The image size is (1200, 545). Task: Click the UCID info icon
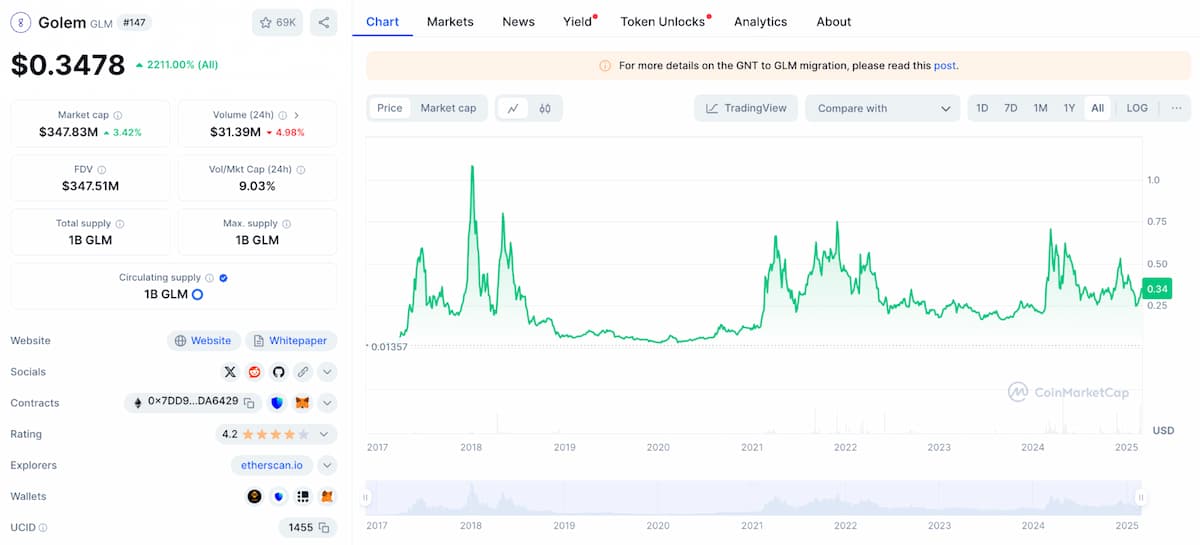(x=43, y=527)
